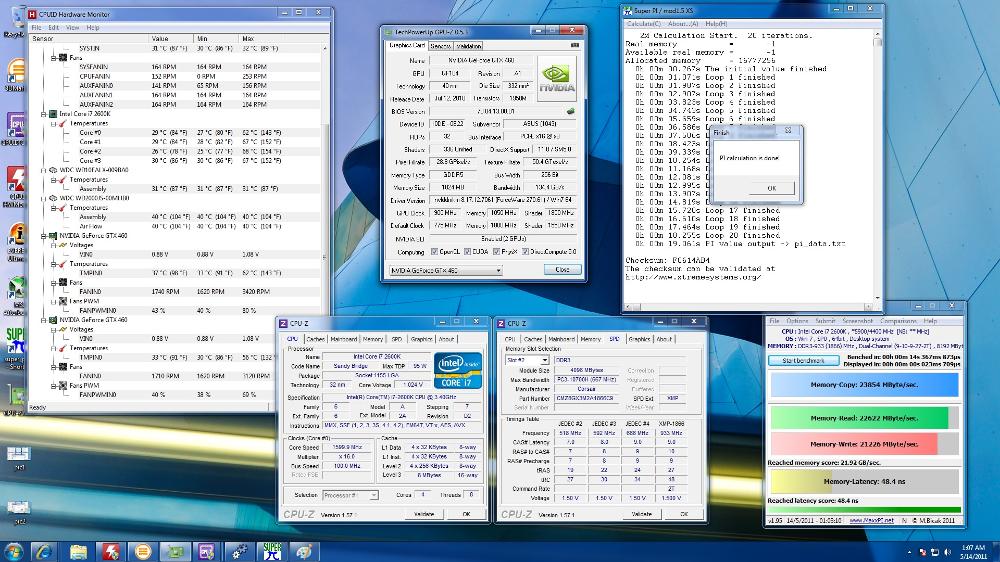Viewport: 1000px width, 562px height.
Task: Click the Super PI output vertical scrollbar
Action: [x=878, y=166]
